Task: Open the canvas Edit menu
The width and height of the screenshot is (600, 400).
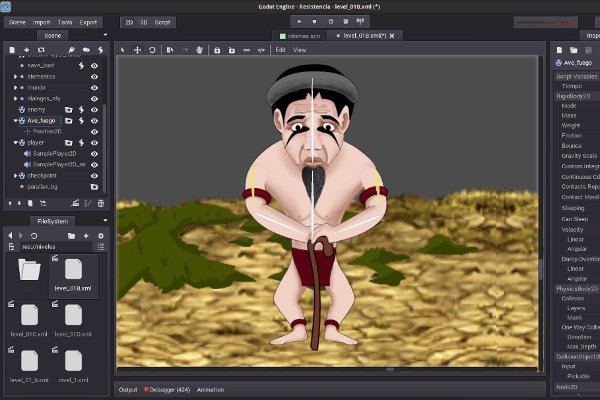Action: click(x=280, y=50)
